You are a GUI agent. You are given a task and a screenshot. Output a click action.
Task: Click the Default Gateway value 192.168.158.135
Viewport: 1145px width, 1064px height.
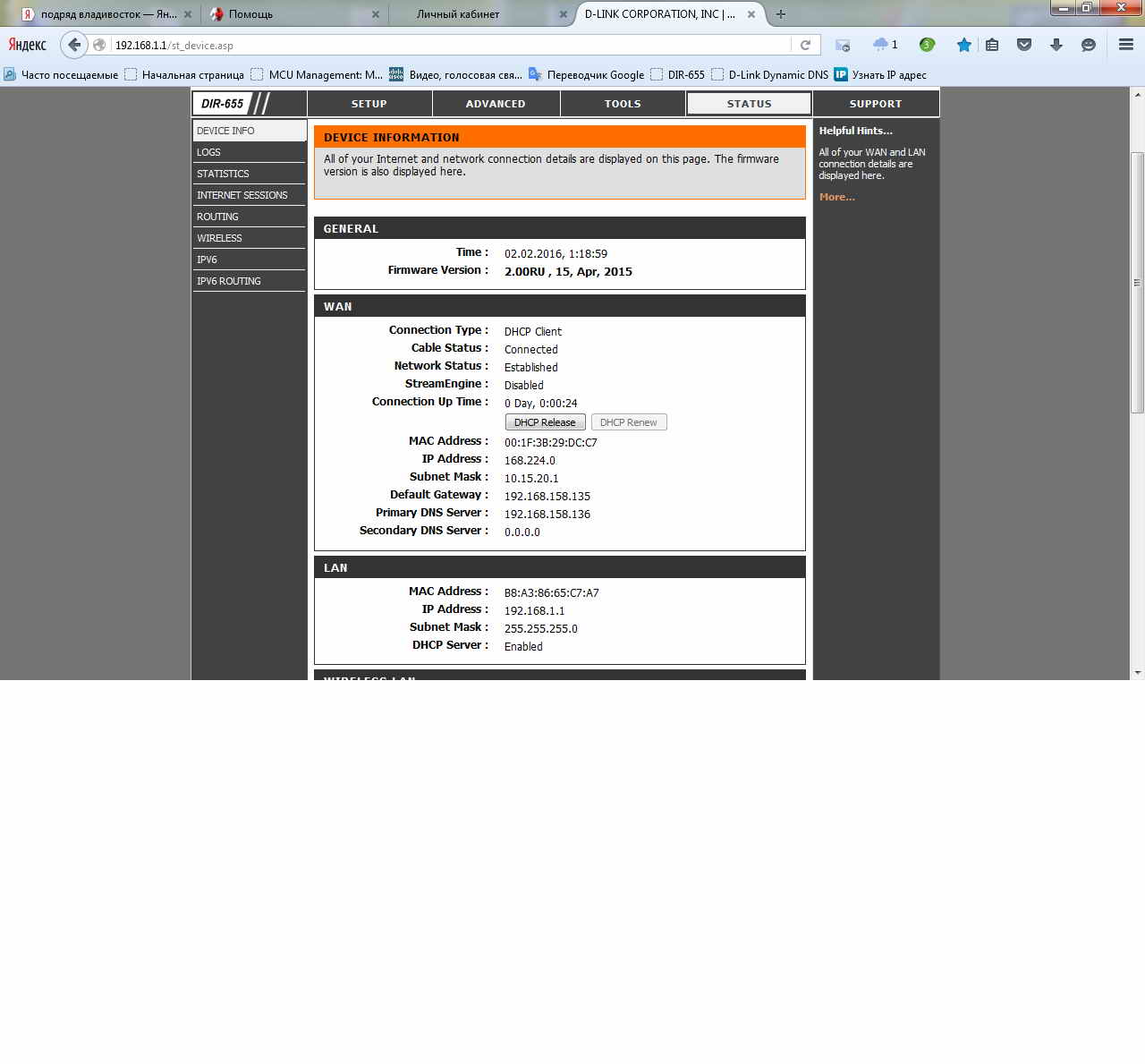[x=547, y=497]
